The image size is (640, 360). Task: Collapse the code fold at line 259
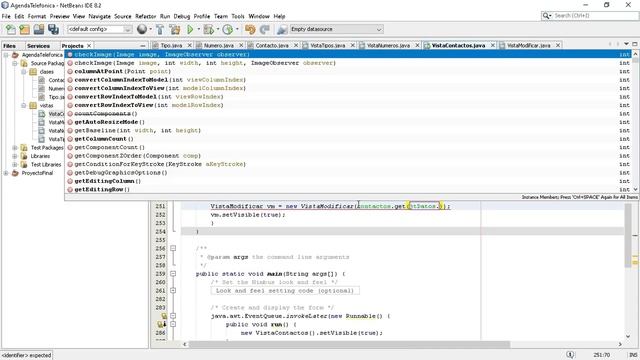(x=173, y=273)
